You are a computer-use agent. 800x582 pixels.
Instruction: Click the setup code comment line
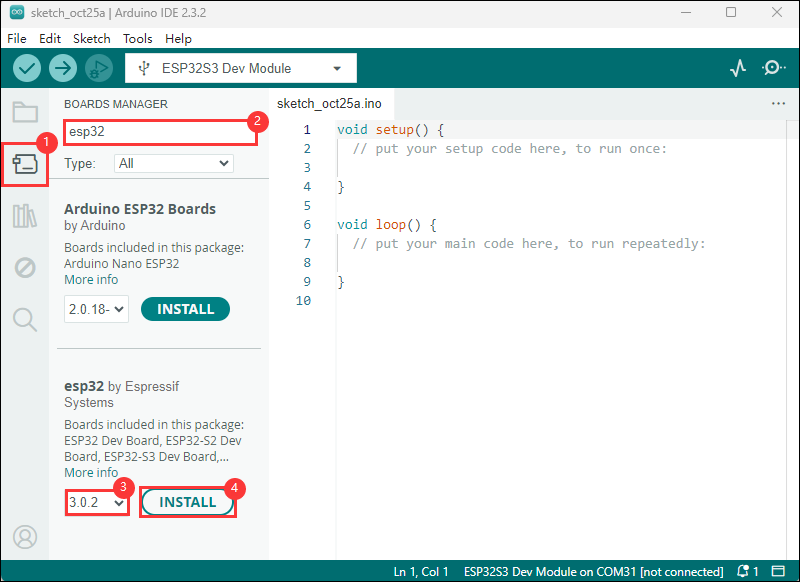pos(510,148)
